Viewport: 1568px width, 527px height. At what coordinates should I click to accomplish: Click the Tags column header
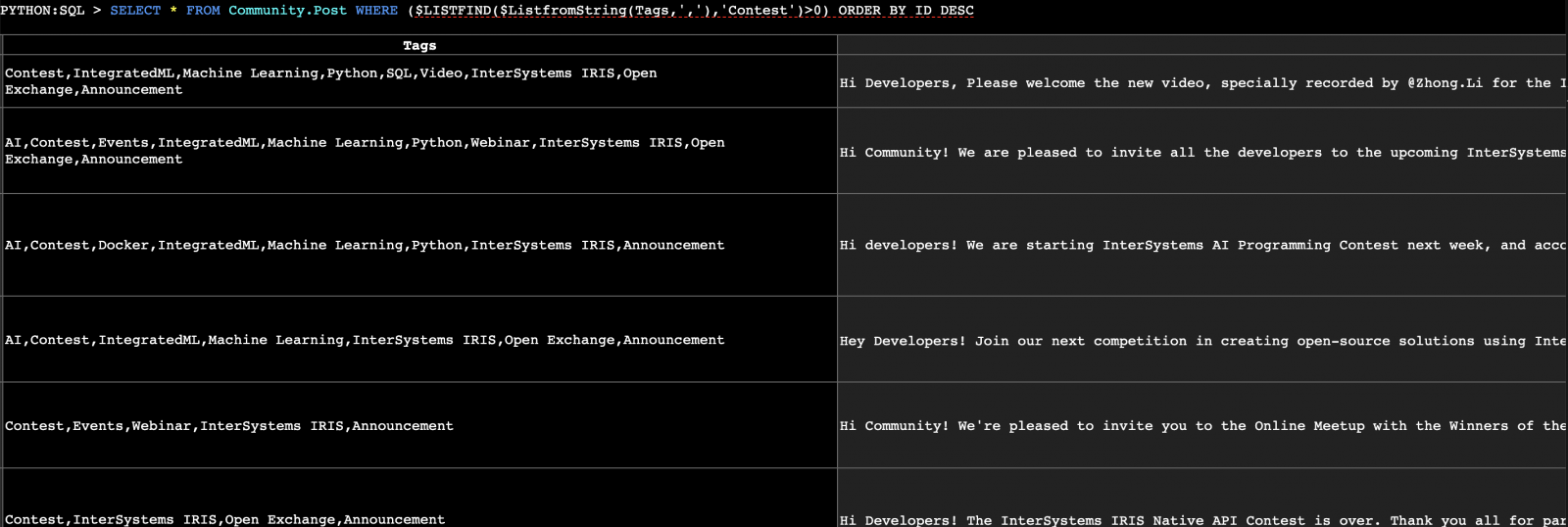tap(419, 46)
